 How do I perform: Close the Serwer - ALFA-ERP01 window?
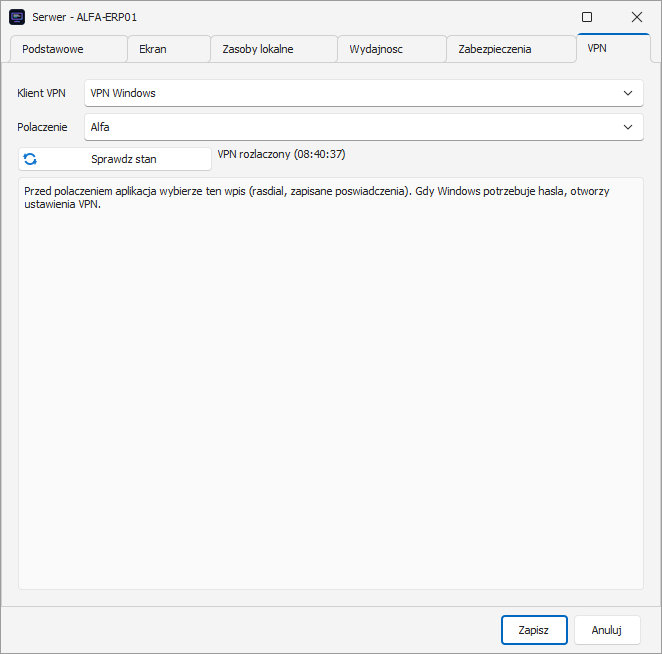pos(637,17)
